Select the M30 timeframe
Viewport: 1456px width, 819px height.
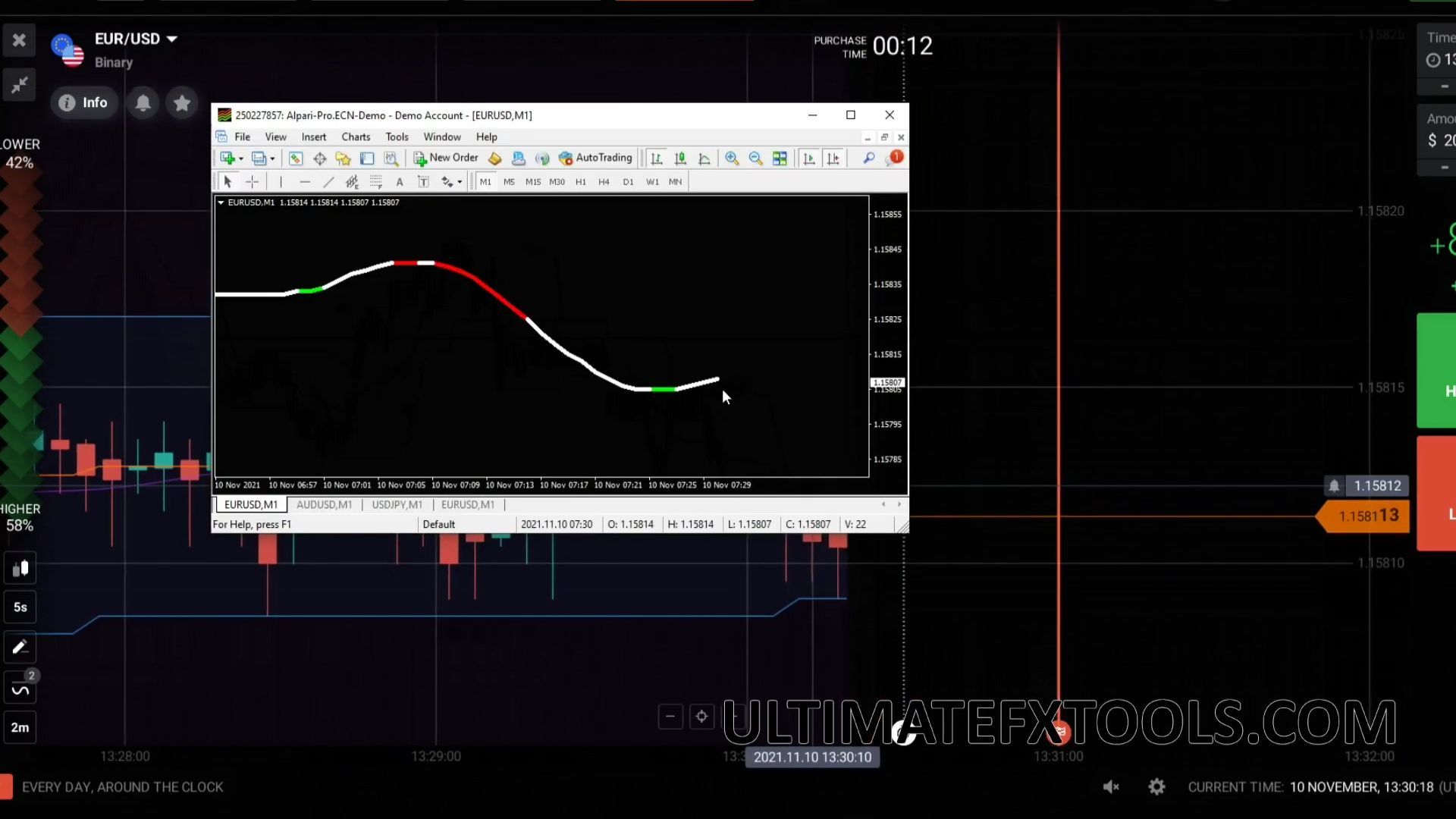[557, 181]
